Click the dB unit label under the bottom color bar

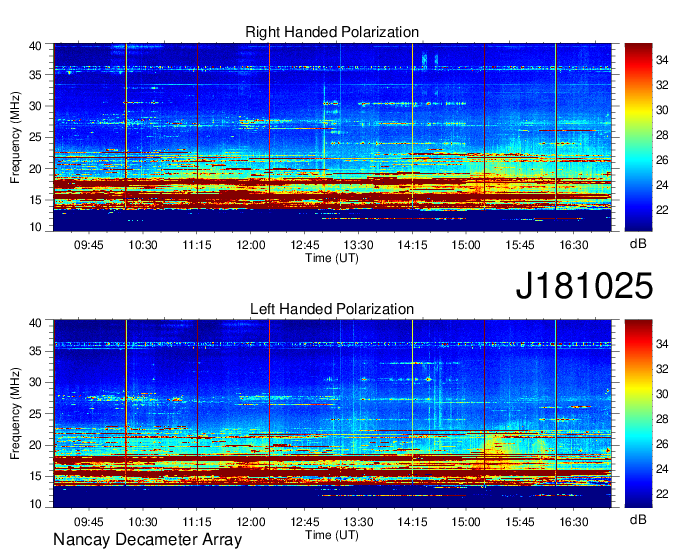(x=638, y=519)
